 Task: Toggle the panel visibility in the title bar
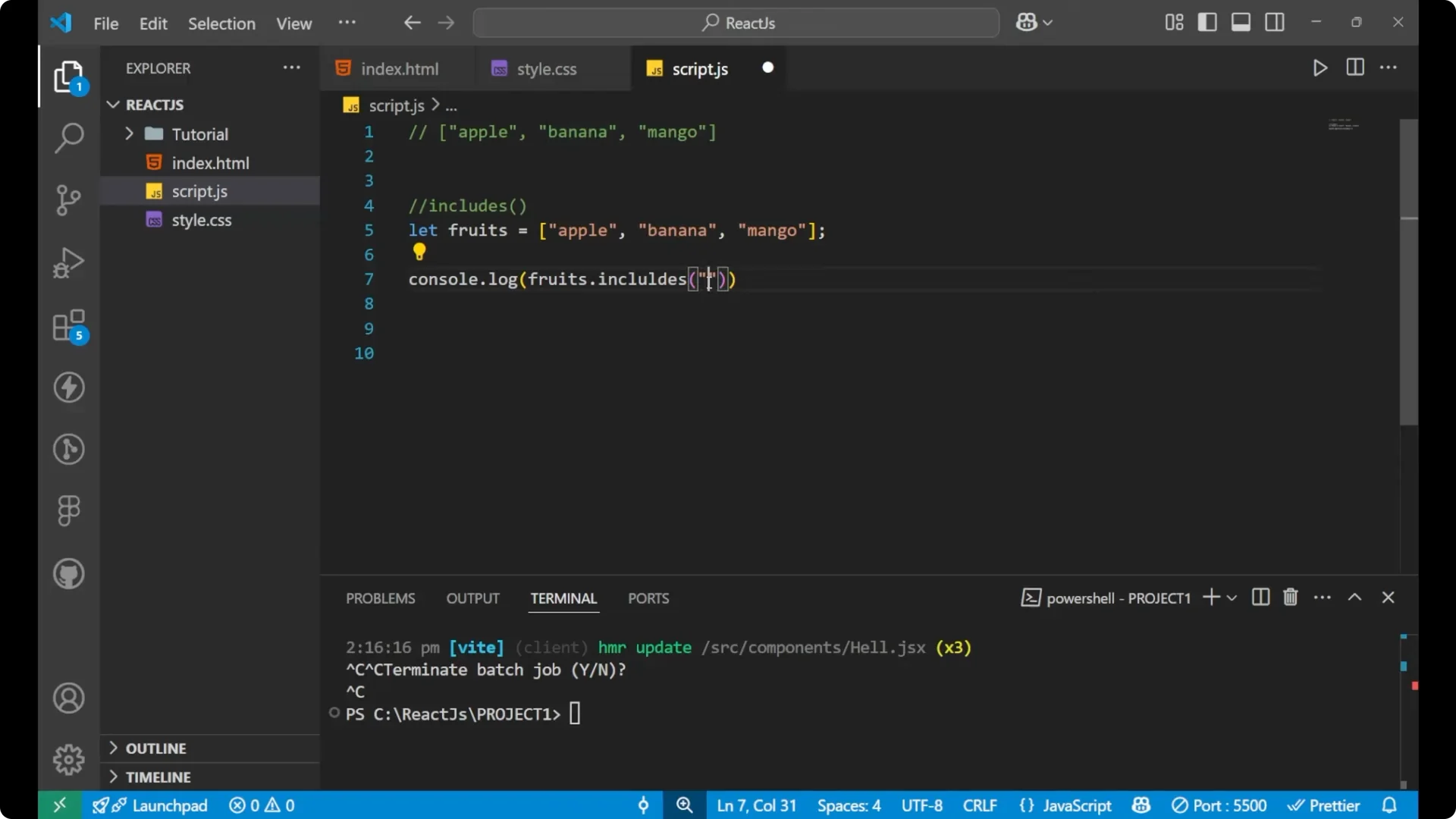coord(1241,22)
